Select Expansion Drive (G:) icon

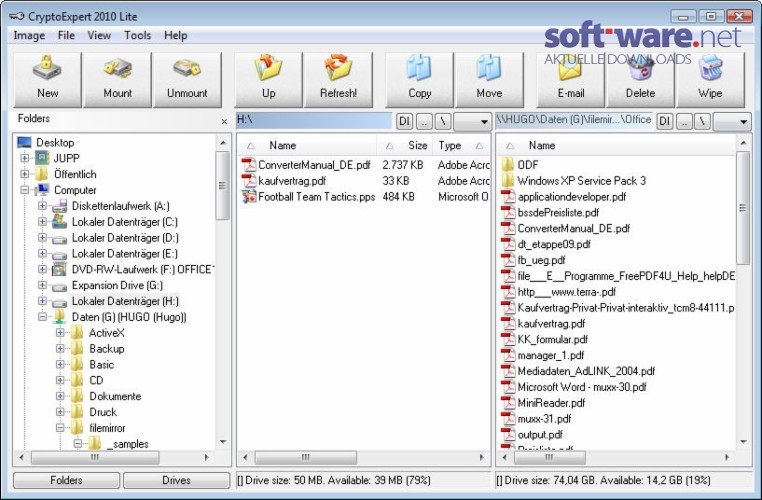pyautogui.click(x=59, y=286)
